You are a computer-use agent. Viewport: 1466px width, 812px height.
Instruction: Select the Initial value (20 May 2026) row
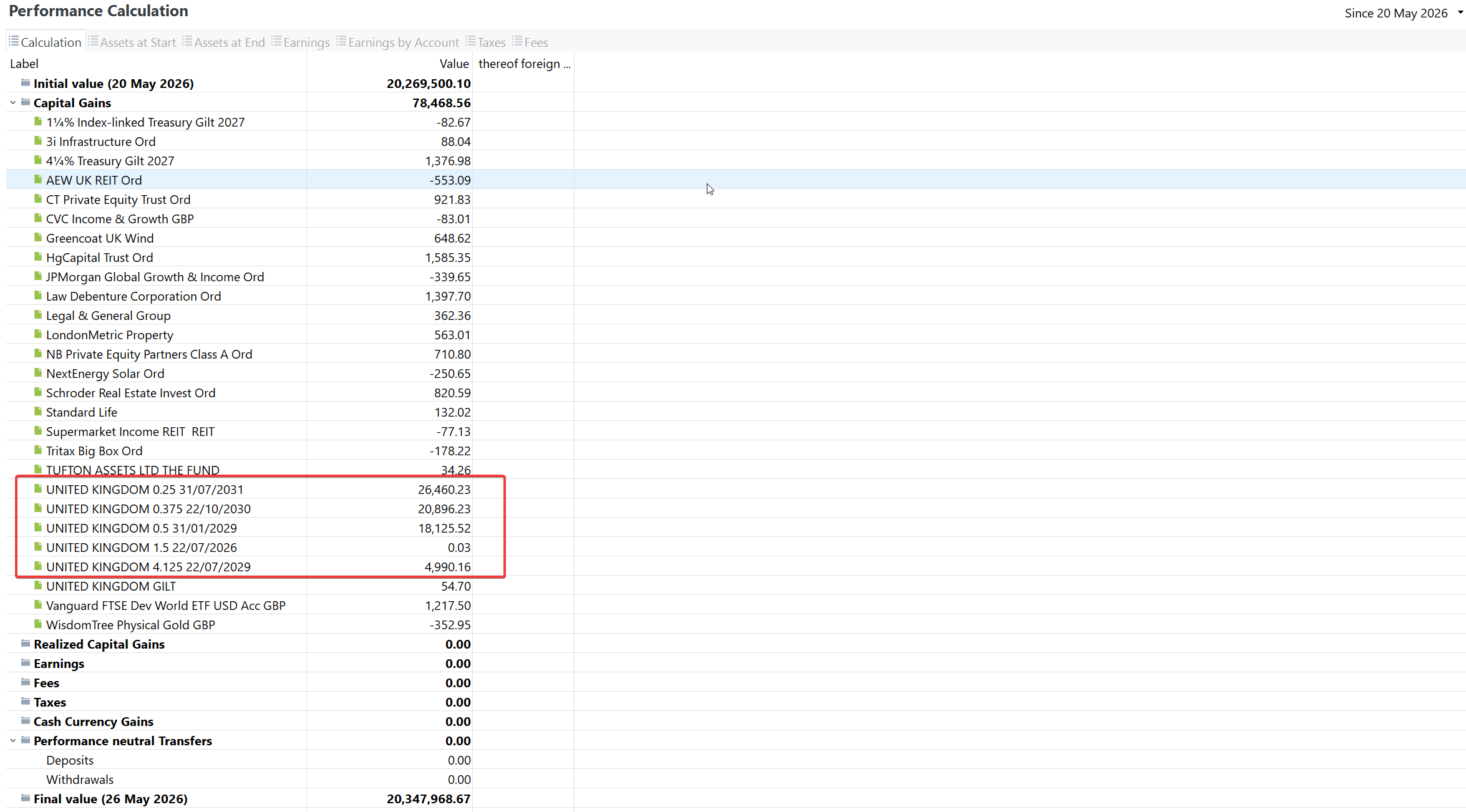(735, 83)
